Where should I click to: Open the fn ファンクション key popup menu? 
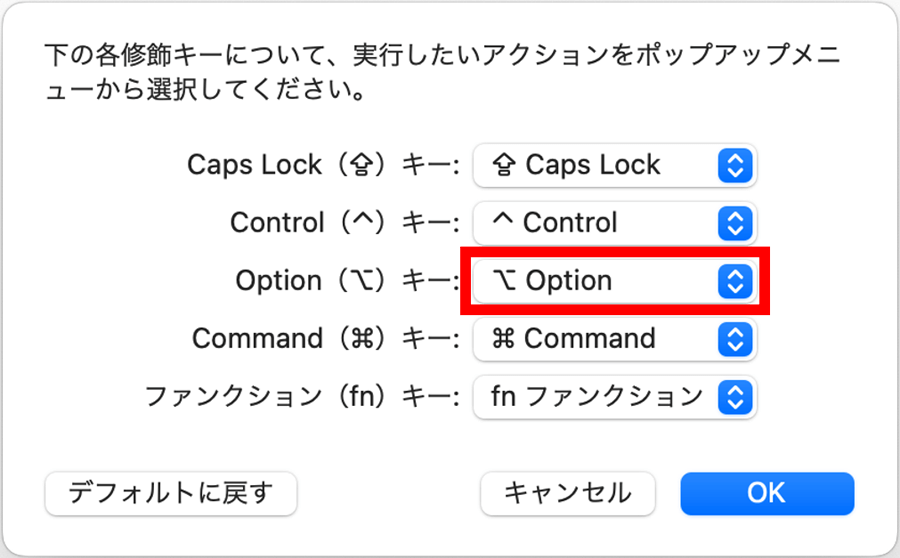point(612,397)
